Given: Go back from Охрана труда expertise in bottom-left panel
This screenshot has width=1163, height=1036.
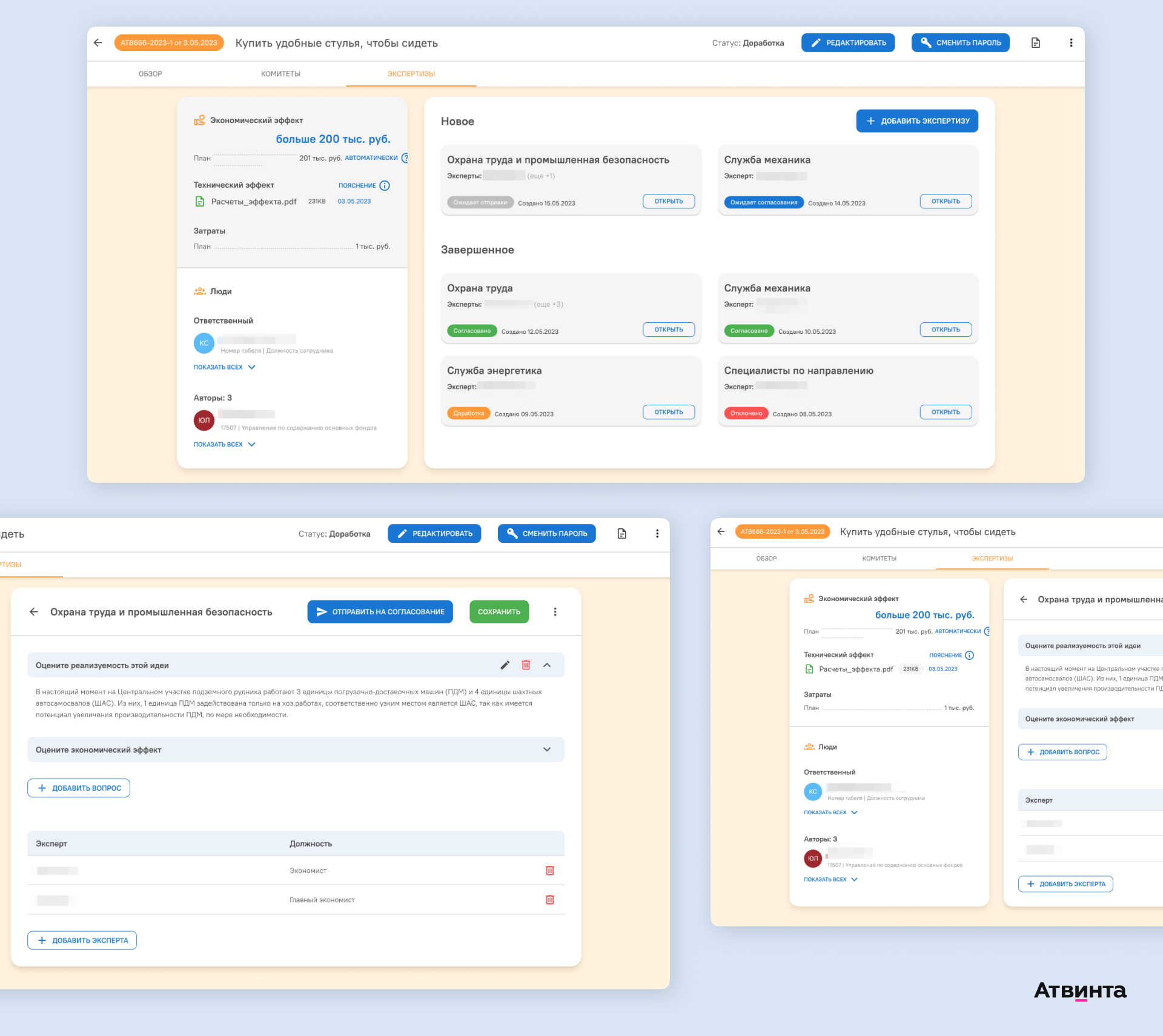Looking at the screenshot, I should click(34, 612).
